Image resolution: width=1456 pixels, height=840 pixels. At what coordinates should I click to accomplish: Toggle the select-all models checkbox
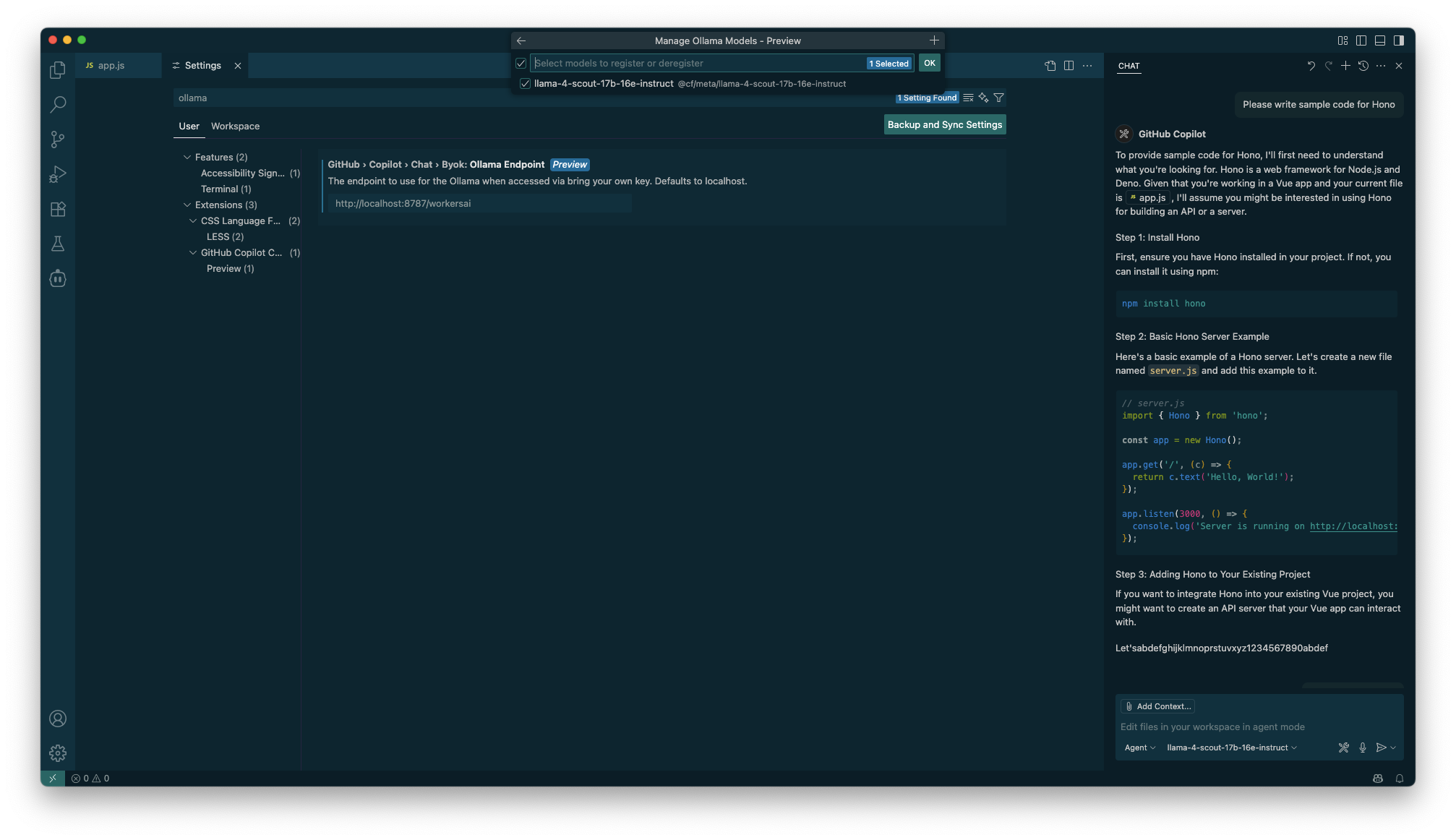(521, 64)
